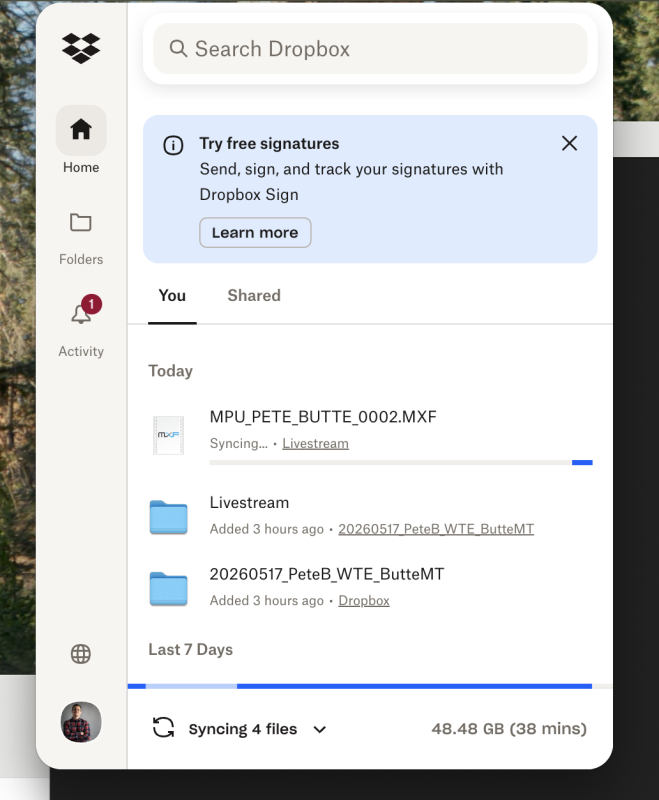Click the MXF file thumbnail icon
Viewport: 659px width, 800px height.
tap(168, 435)
